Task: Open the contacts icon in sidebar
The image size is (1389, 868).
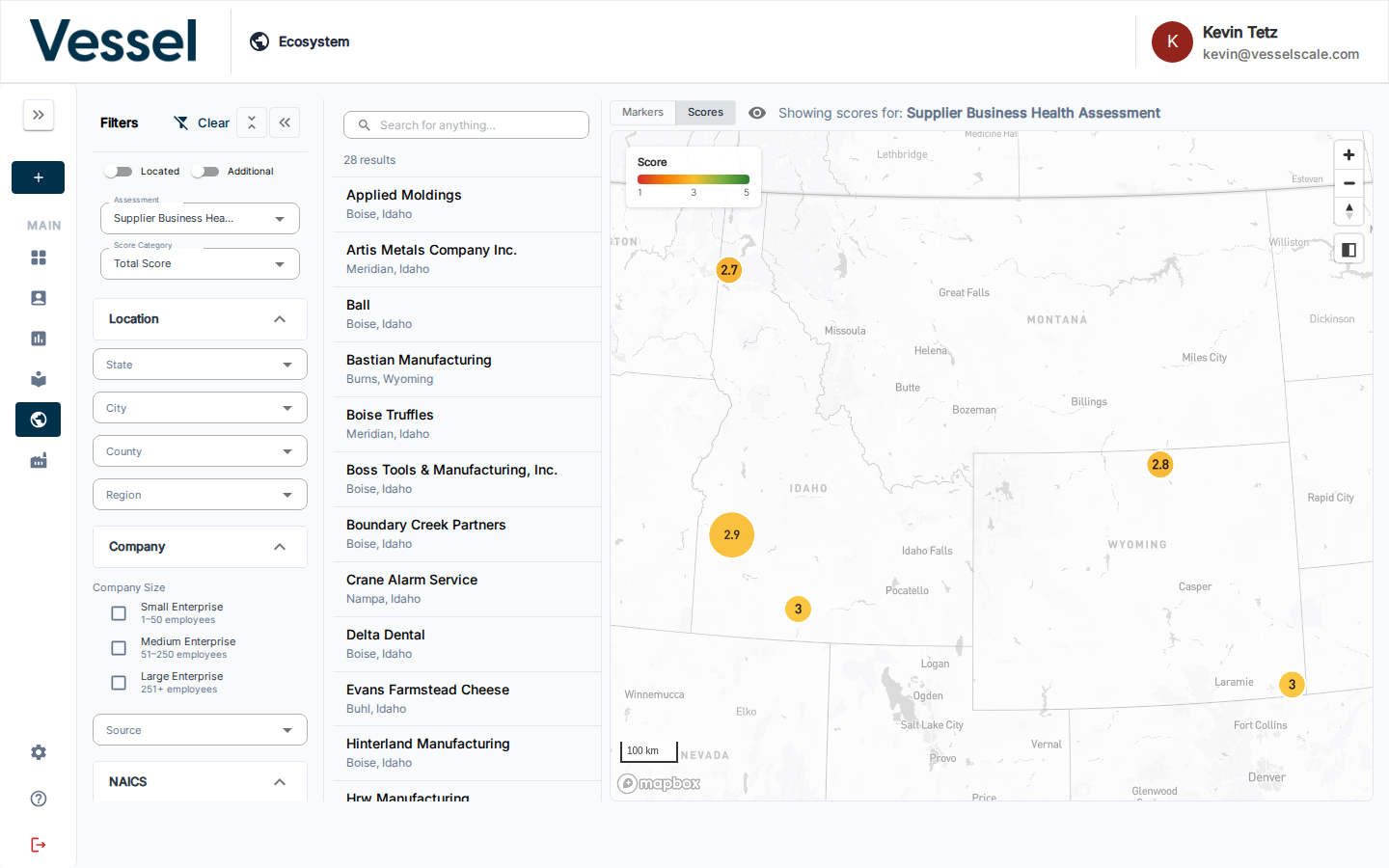Action: 39,298
